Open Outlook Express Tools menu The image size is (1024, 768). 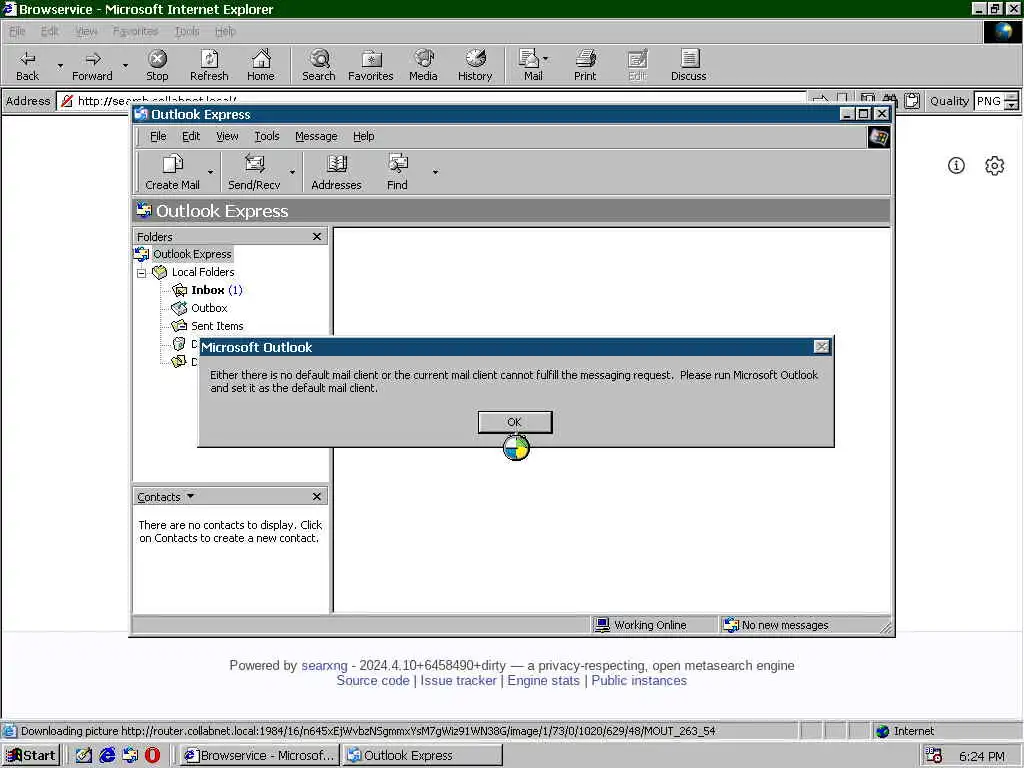(266, 136)
